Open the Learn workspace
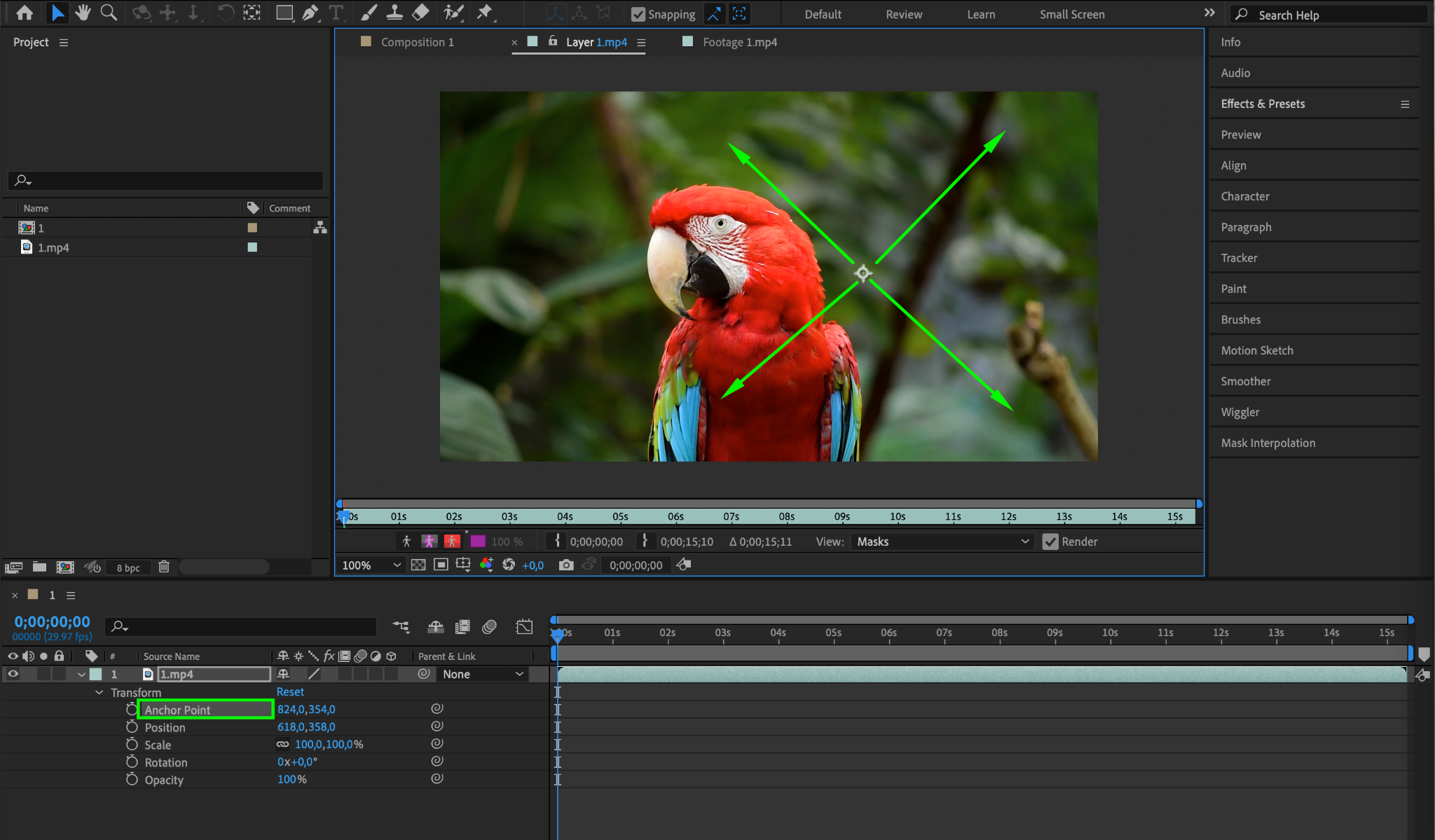The height and width of the screenshot is (840, 1435). point(981,14)
